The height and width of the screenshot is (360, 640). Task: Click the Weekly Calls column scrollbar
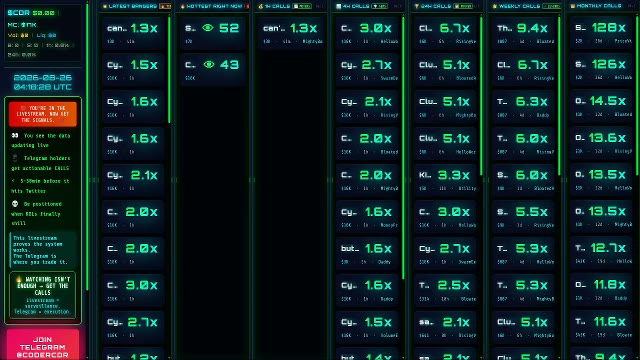pyautogui.click(x=559, y=96)
